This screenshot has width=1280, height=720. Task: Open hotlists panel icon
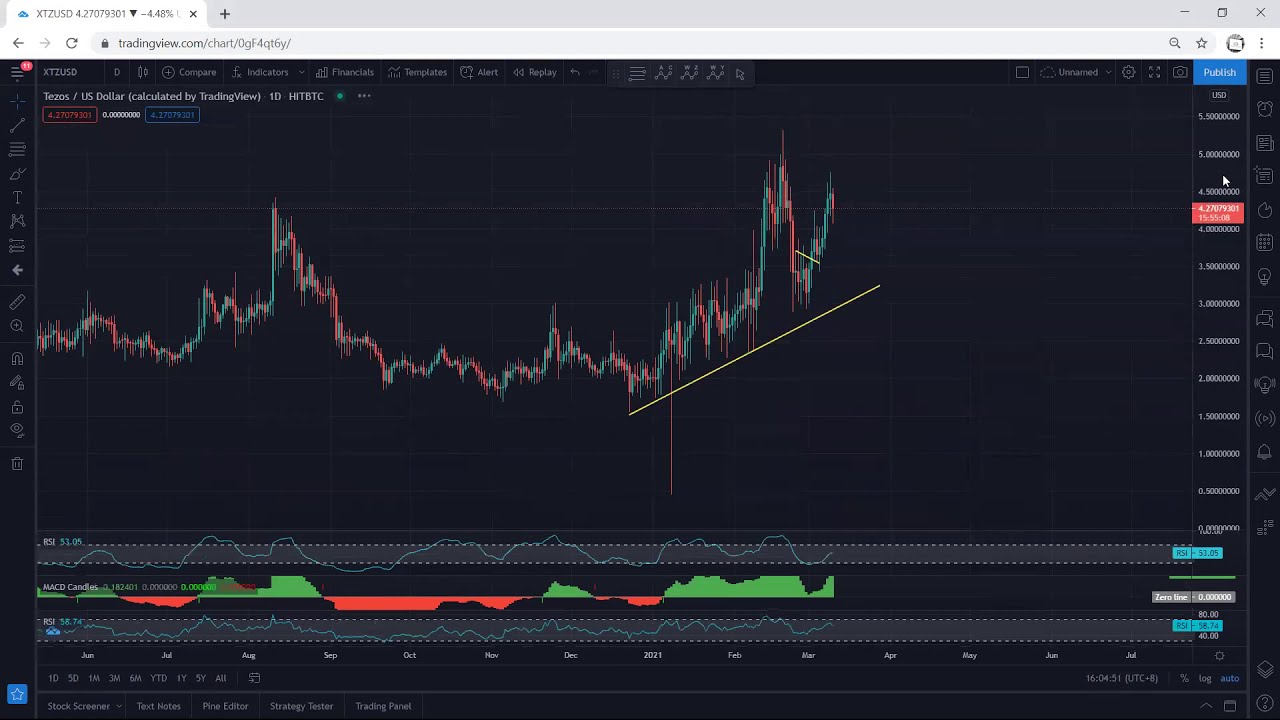[x=1264, y=210]
